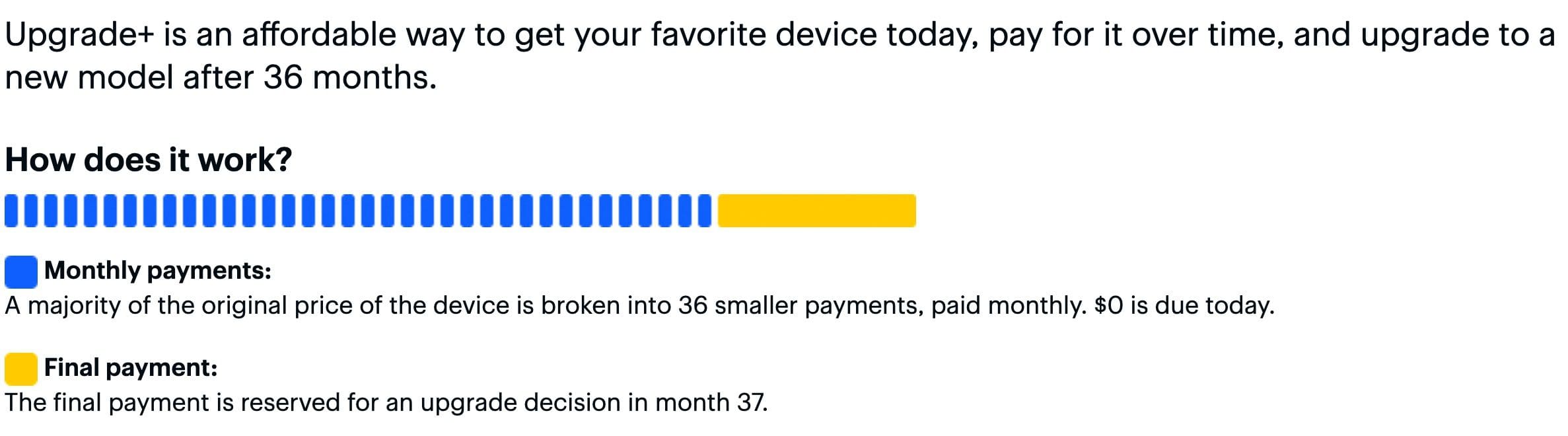Click the 'How does it work?' heading
Image resolution: width=1568 pixels, height=436 pixels.
point(149,160)
